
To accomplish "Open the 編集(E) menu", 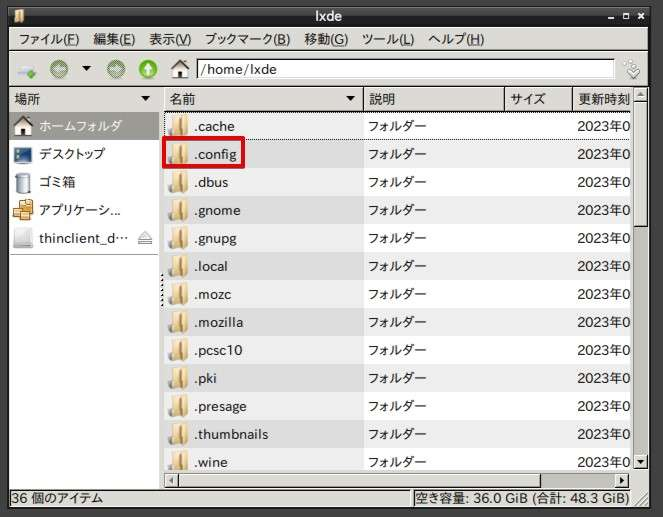I will (x=114, y=40).
